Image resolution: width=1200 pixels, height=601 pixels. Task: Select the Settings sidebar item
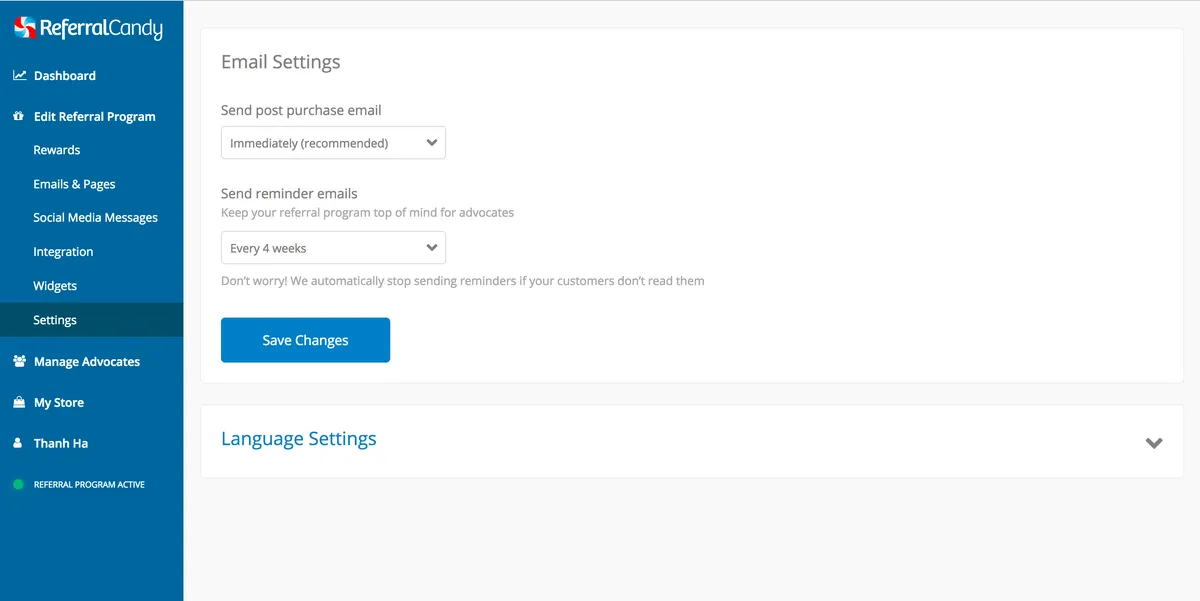55,320
